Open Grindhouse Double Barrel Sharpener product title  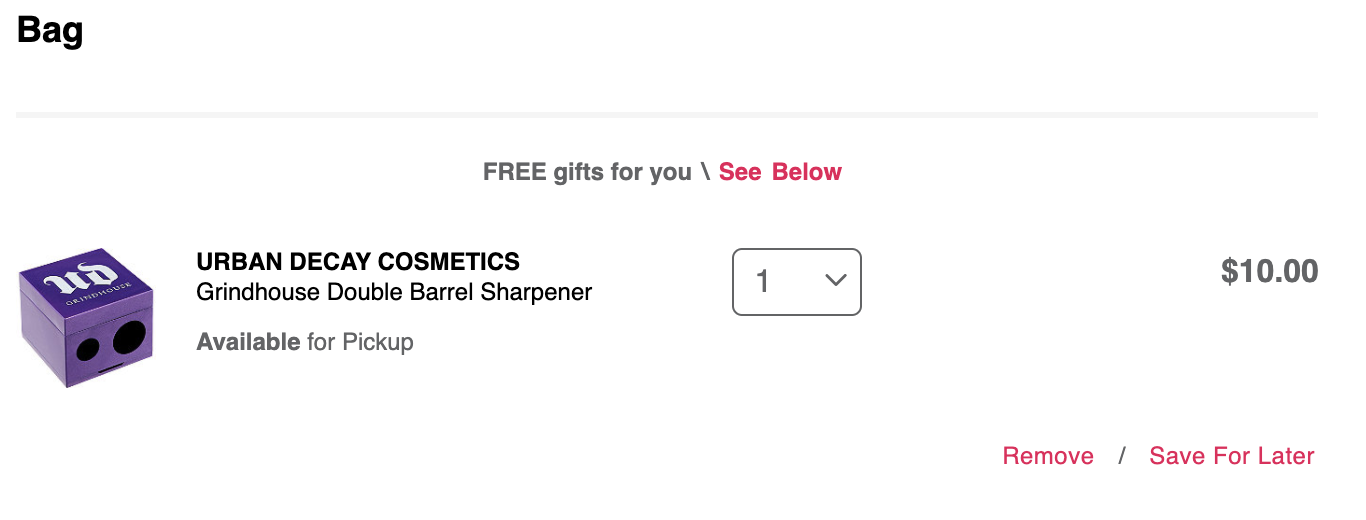394,293
